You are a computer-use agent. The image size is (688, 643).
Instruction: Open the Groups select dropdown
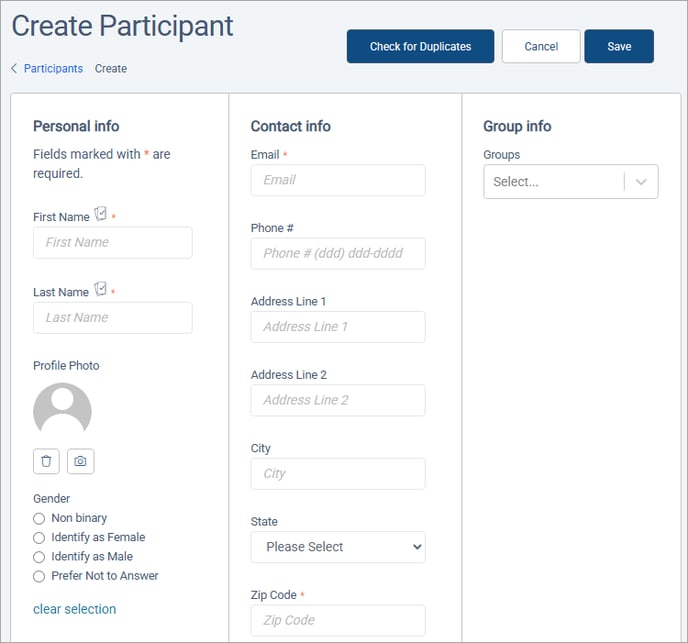(x=553, y=182)
